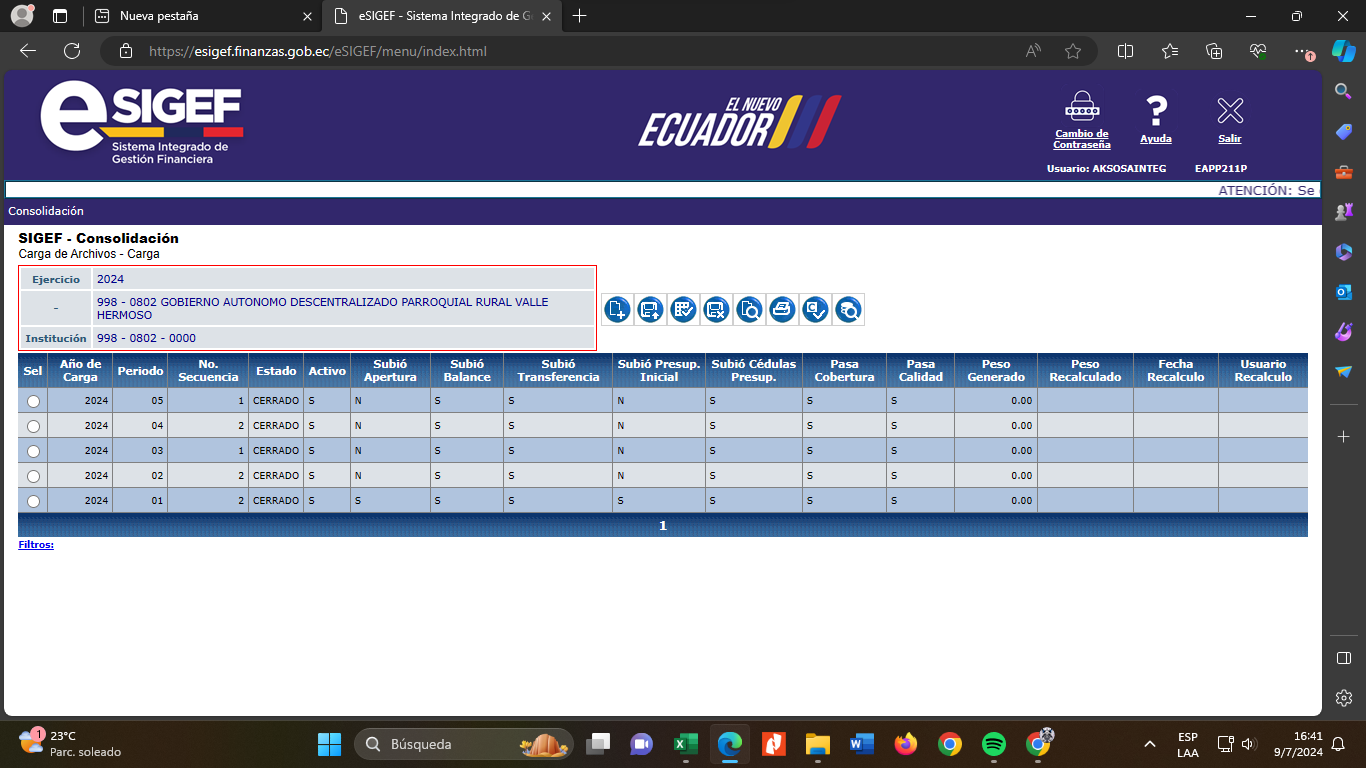Open Excel from the Windows taskbar
Viewport: 1366px width, 768px height.
pos(686,744)
